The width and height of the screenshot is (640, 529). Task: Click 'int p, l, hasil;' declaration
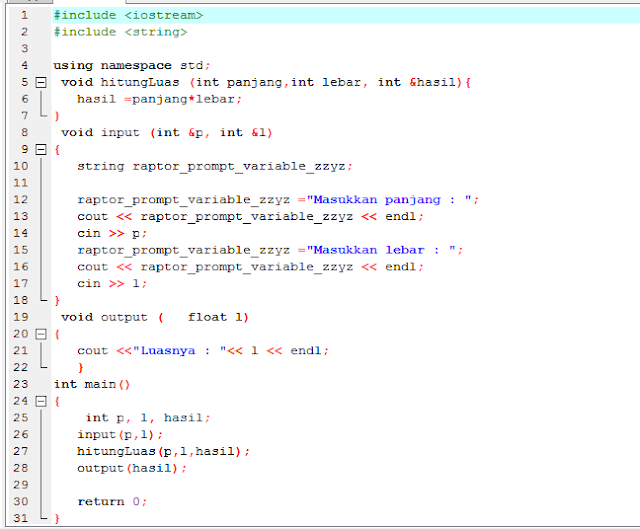click(x=148, y=418)
